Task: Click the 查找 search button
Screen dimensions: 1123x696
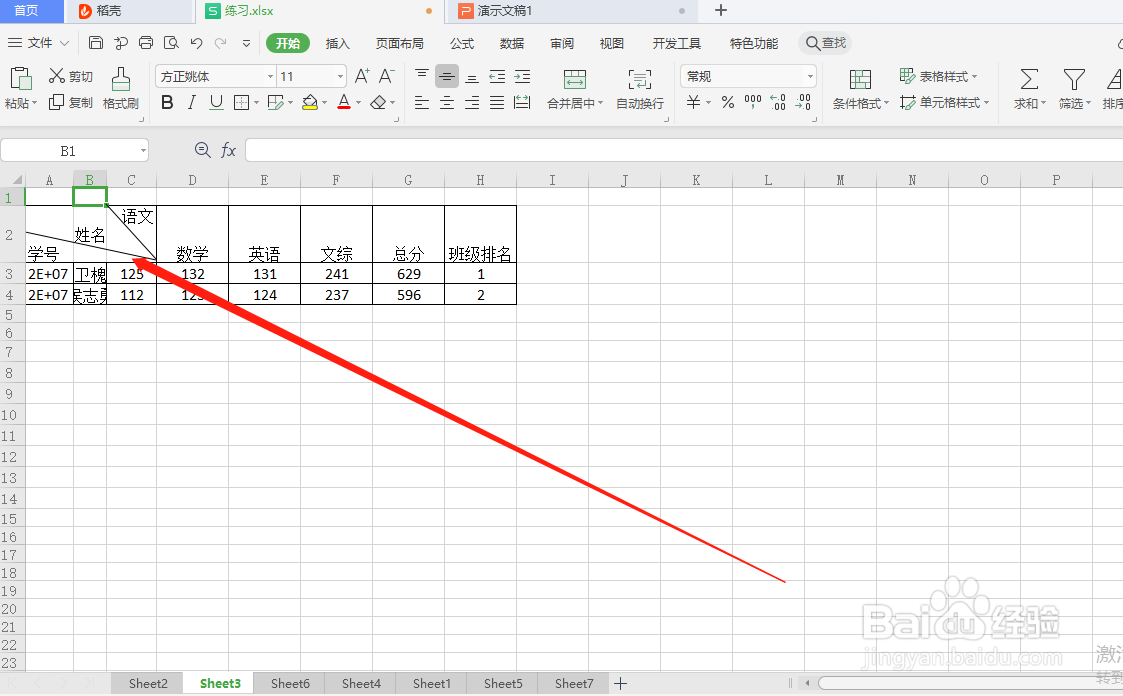Action: point(826,43)
